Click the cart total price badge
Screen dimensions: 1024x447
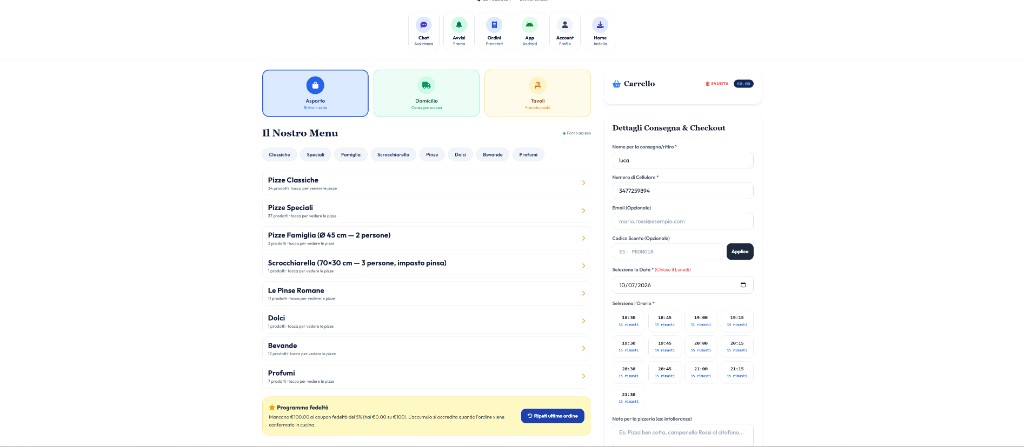point(744,84)
